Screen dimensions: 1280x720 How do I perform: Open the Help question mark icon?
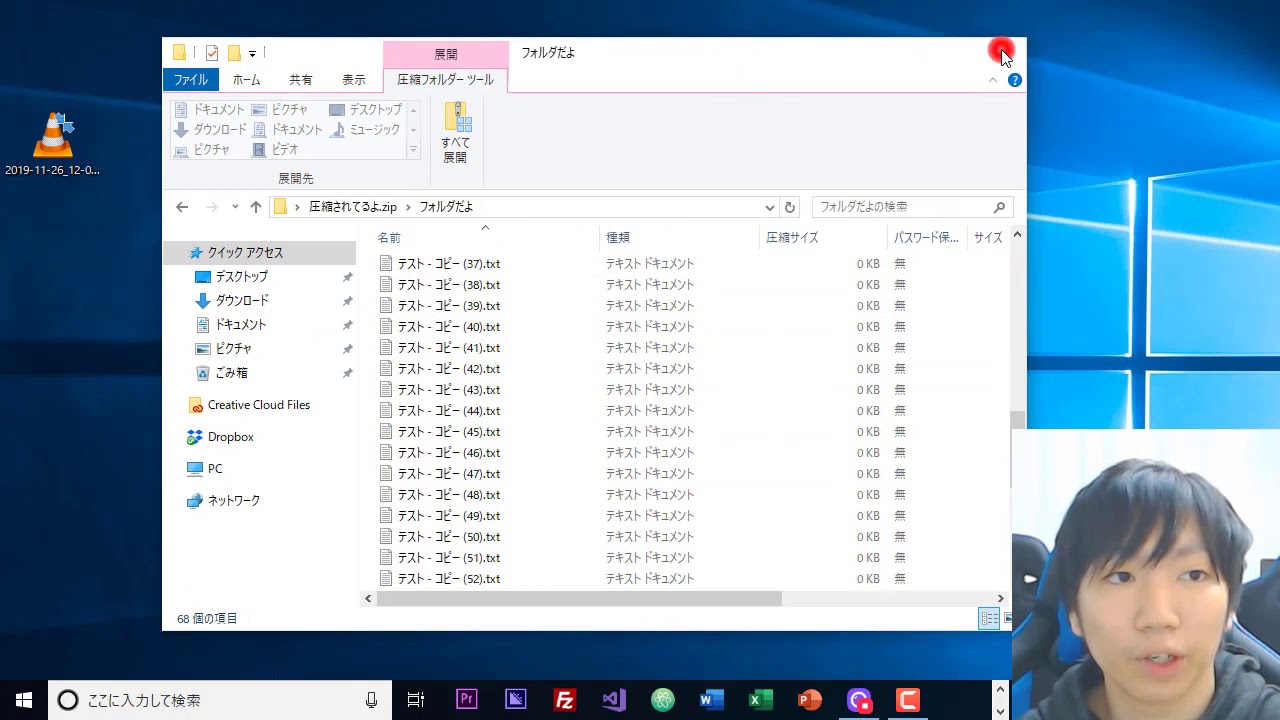pyautogui.click(x=1015, y=80)
